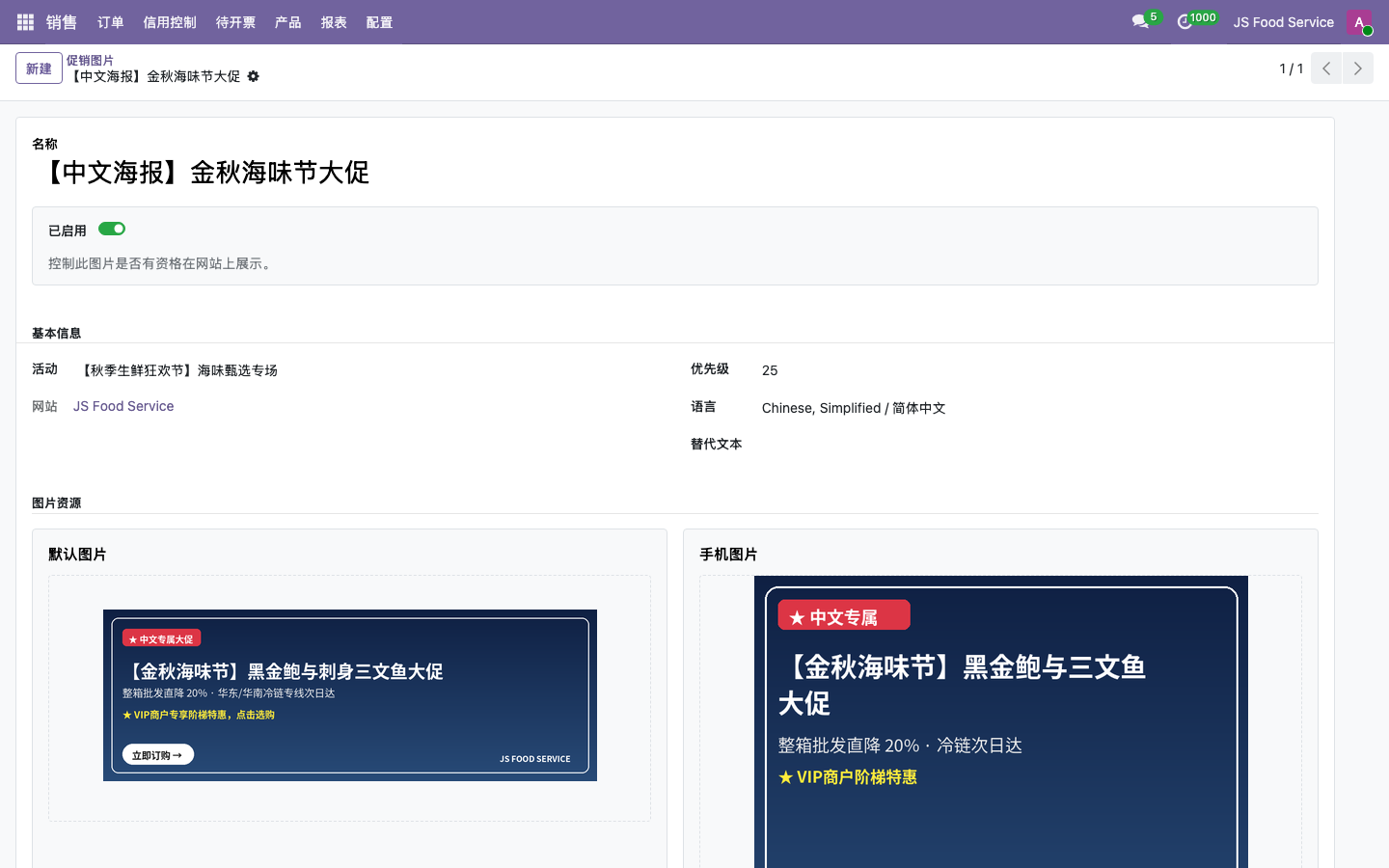Open the 销售 app menu
1389x868 pixels.
tap(61, 21)
